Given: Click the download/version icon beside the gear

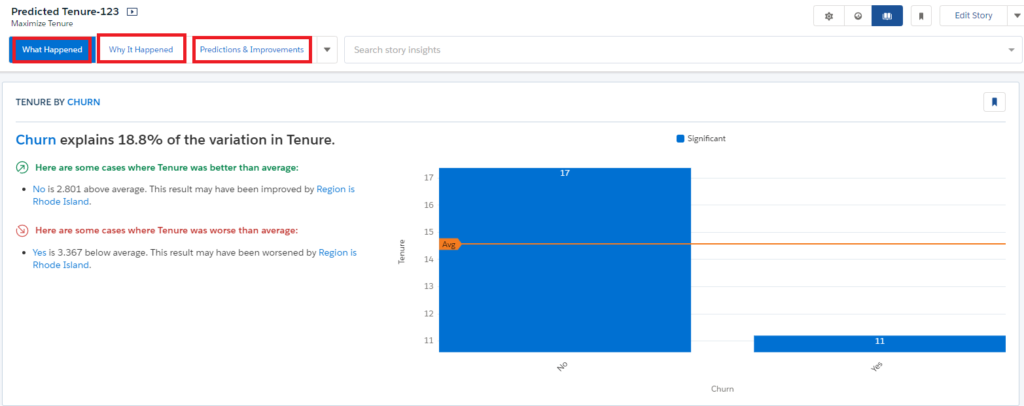Looking at the screenshot, I should point(858,16).
